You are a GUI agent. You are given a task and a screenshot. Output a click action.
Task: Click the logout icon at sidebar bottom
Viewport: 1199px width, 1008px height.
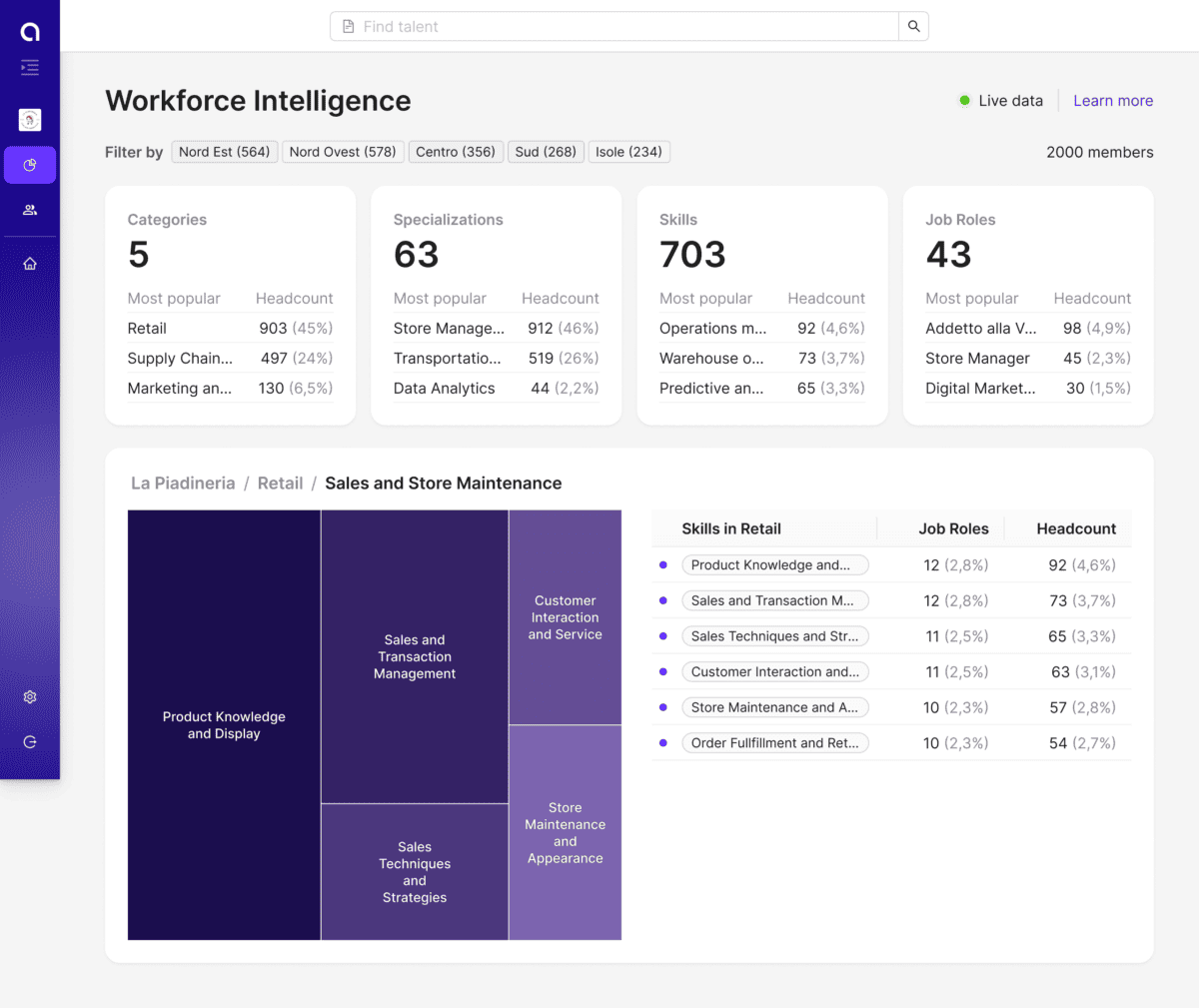click(29, 741)
